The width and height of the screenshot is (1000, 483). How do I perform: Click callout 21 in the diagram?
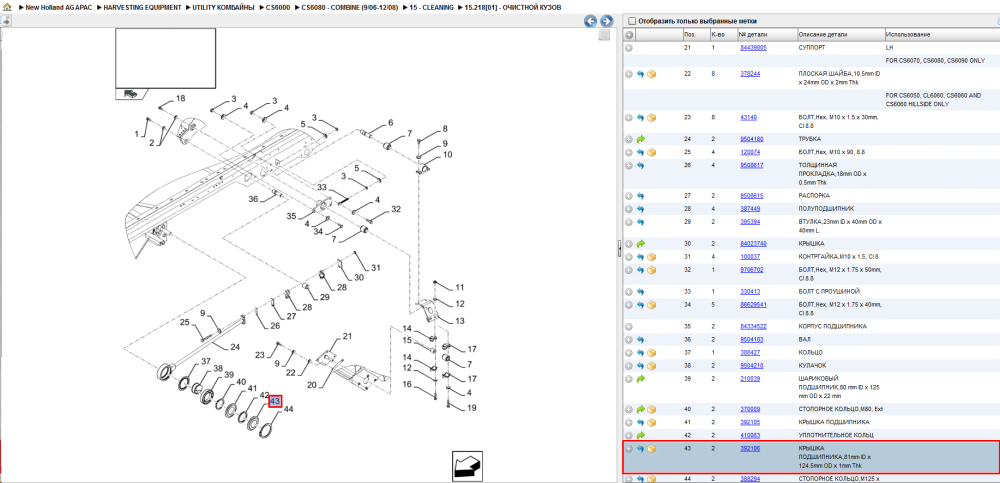pos(347,336)
